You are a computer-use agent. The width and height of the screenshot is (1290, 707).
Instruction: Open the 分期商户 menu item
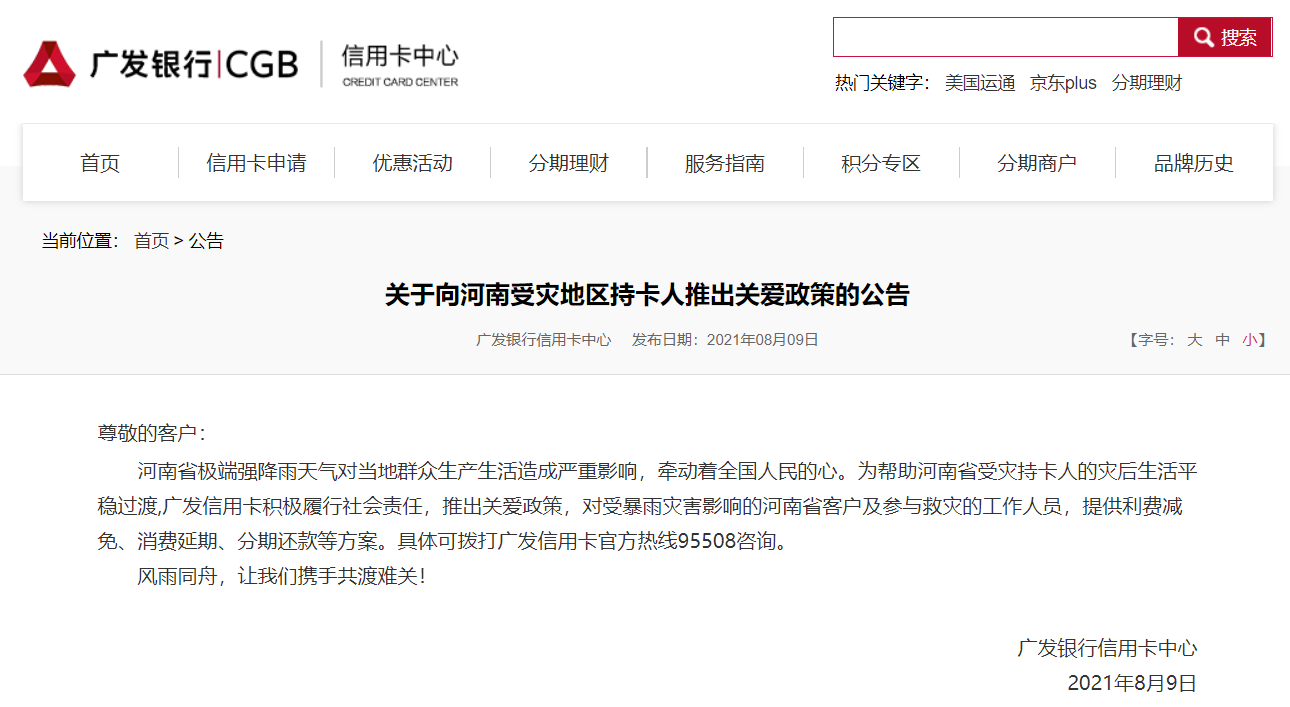pyautogui.click(x=1037, y=163)
